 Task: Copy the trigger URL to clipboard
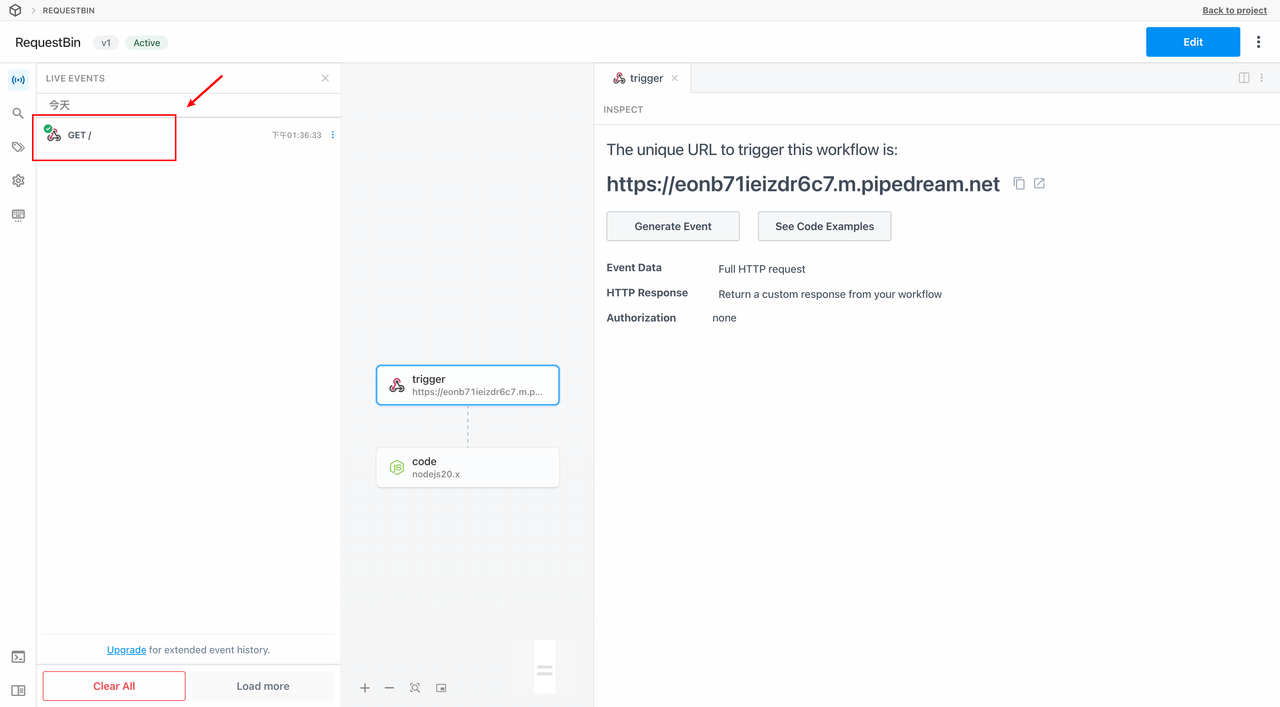(x=1019, y=184)
